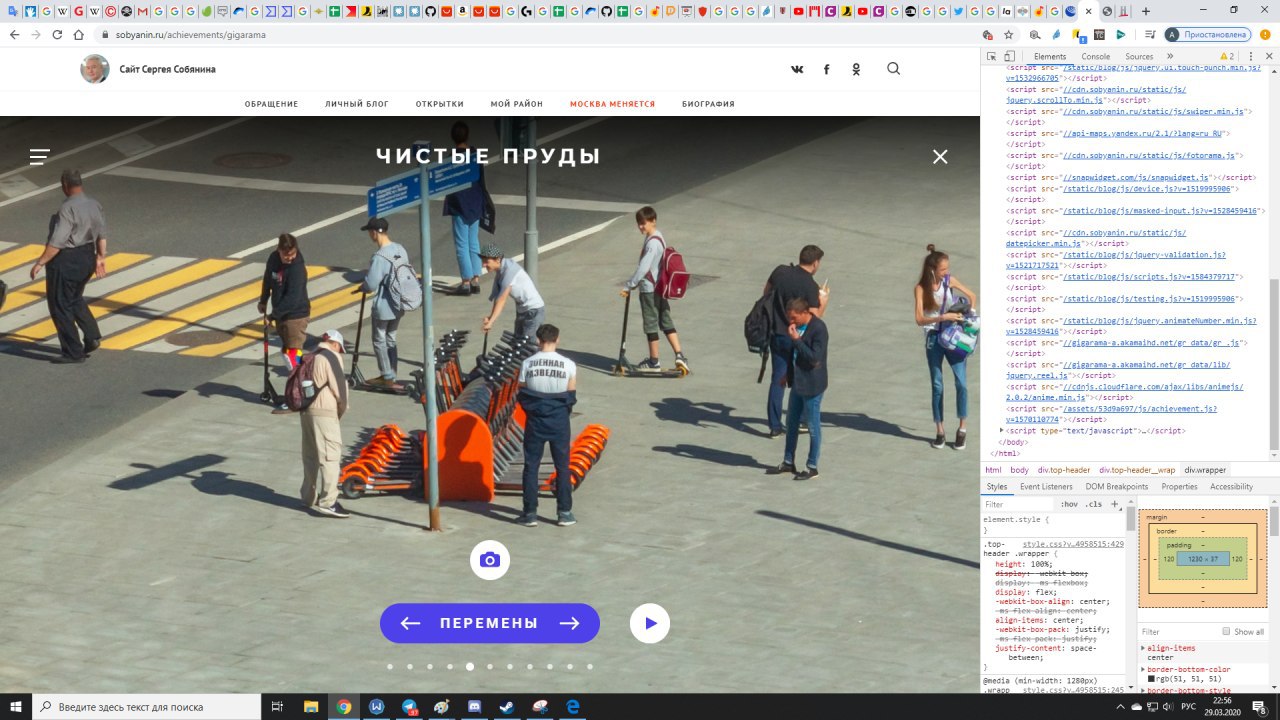This screenshot has width=1280, height=720.
Task: Expand the border-bottom-color computed property
Action: coord(1144,669)
